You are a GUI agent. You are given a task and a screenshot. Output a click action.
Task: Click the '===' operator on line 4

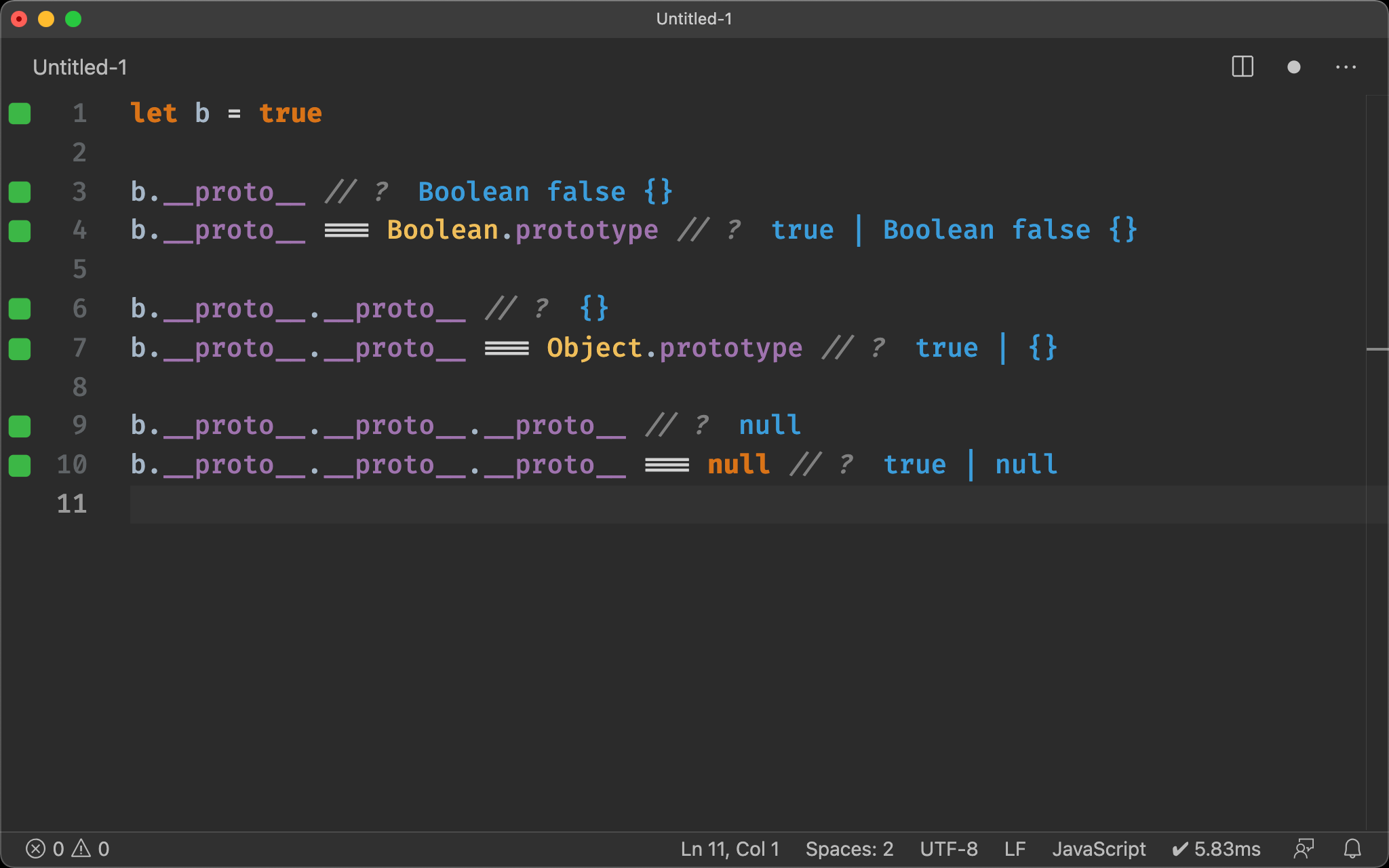click(347, 231)
